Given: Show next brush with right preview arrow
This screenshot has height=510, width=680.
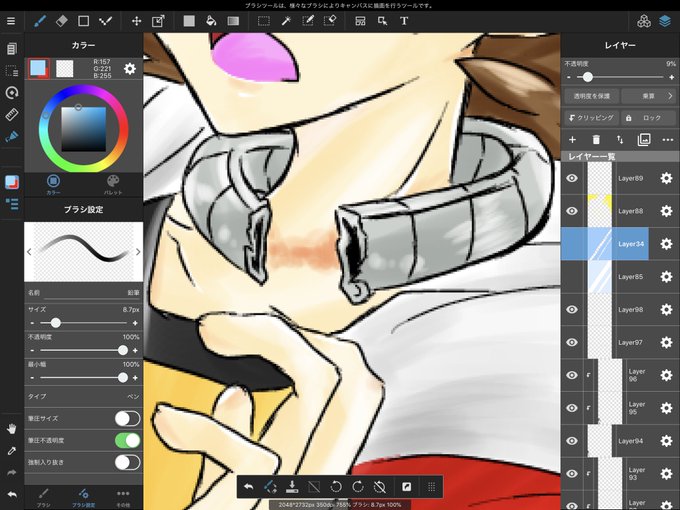Looking at the screenshot, I should coord(138,252).
